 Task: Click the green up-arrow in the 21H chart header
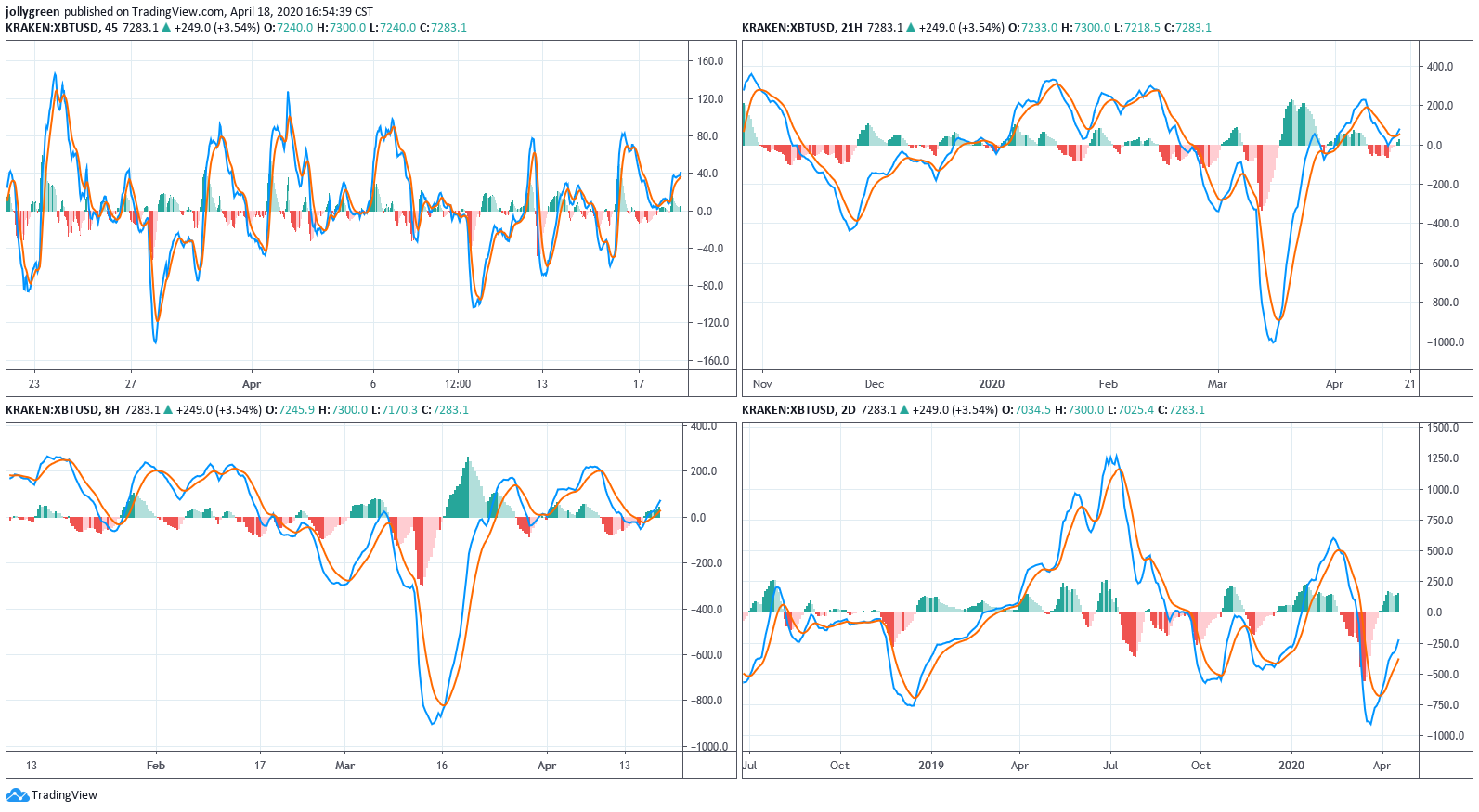[911, 28]
